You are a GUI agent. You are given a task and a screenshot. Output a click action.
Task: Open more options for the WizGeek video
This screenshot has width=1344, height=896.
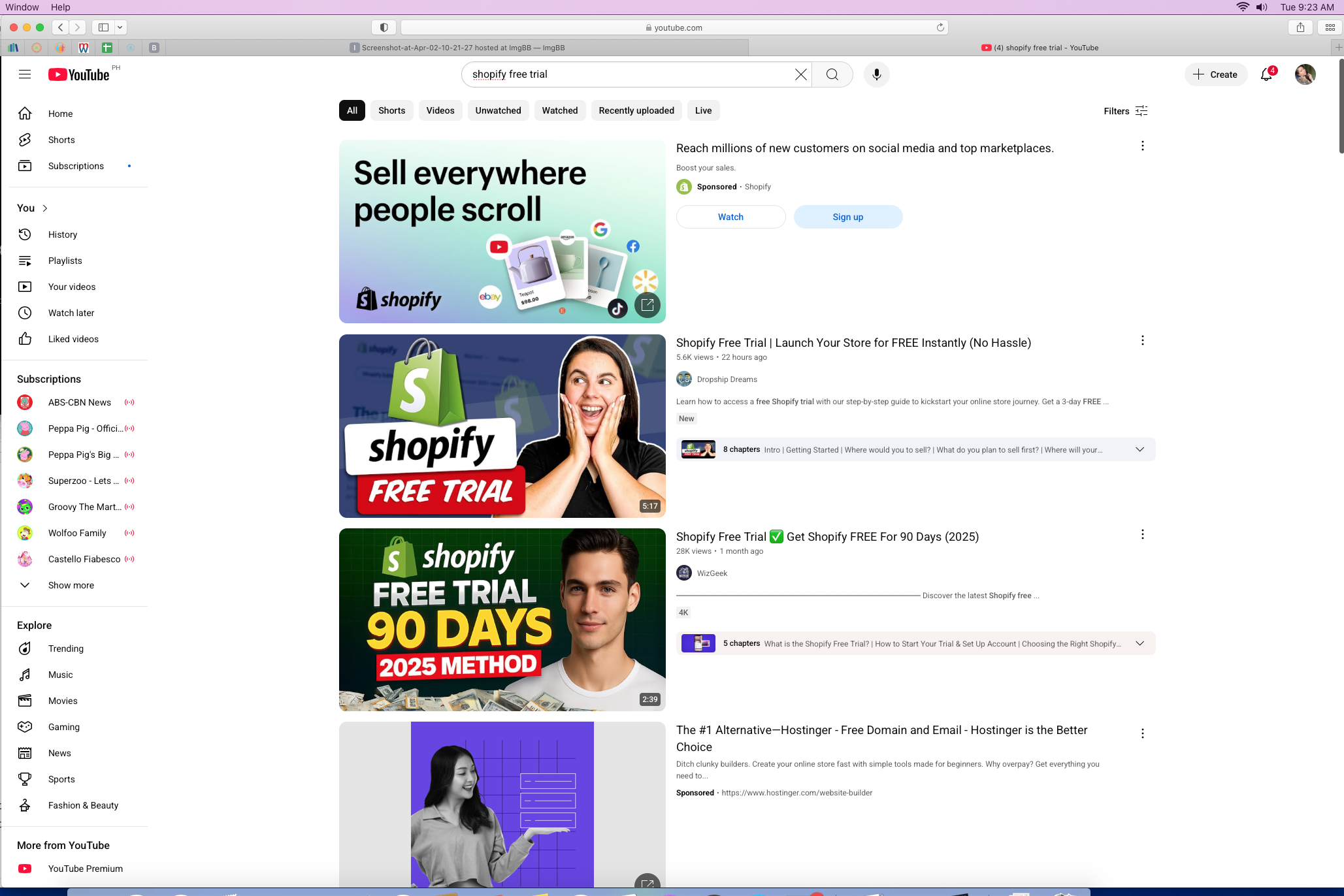(1143, 535)
